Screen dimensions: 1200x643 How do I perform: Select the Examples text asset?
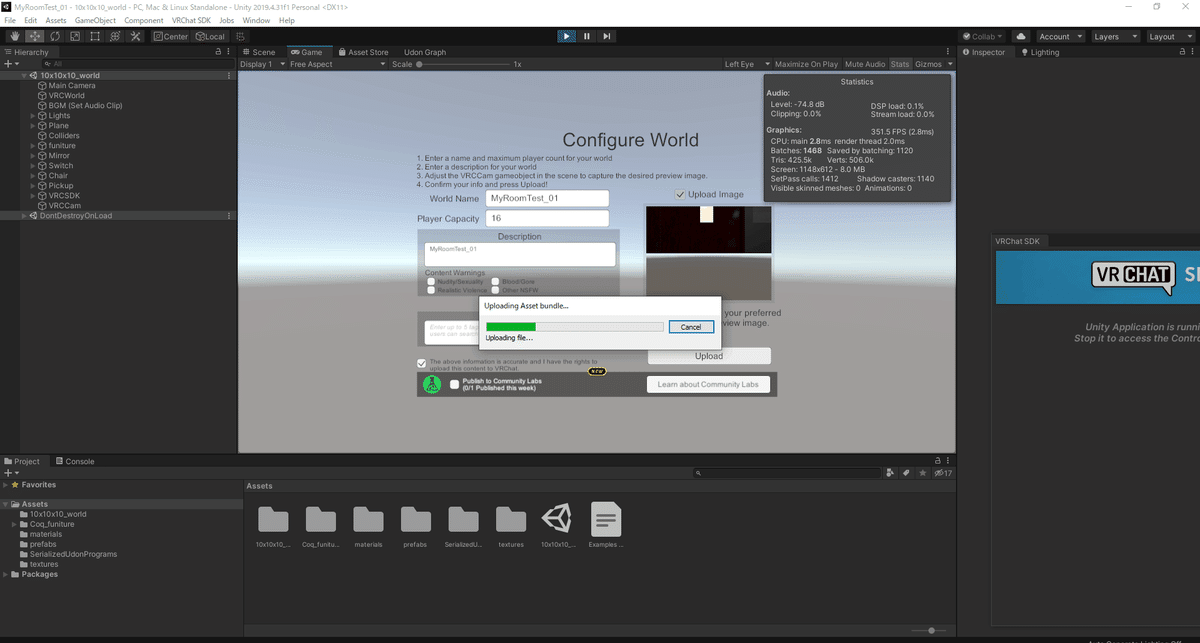(605, 527)
